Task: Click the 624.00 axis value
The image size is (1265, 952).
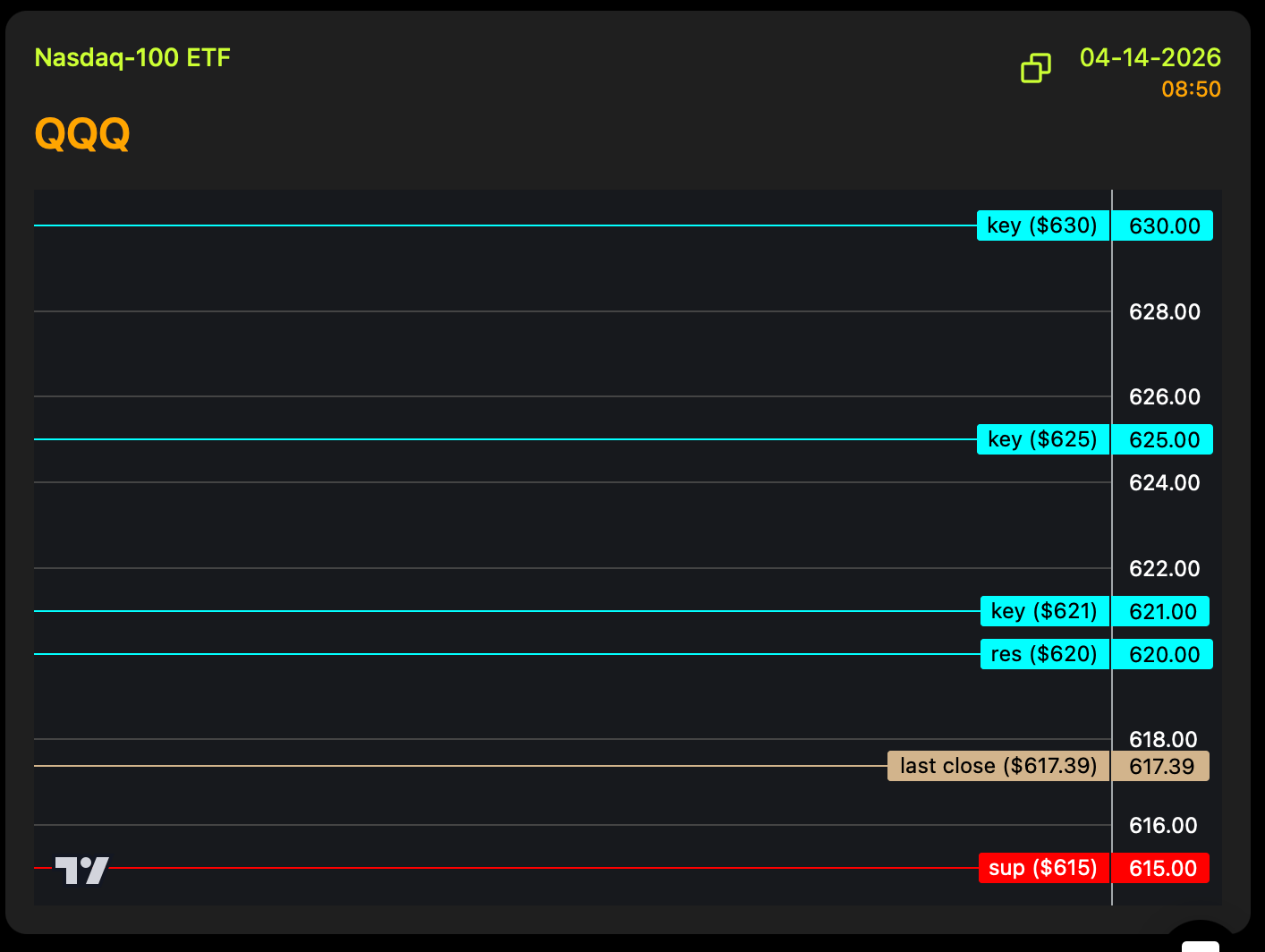Action: pos(1165,482)
